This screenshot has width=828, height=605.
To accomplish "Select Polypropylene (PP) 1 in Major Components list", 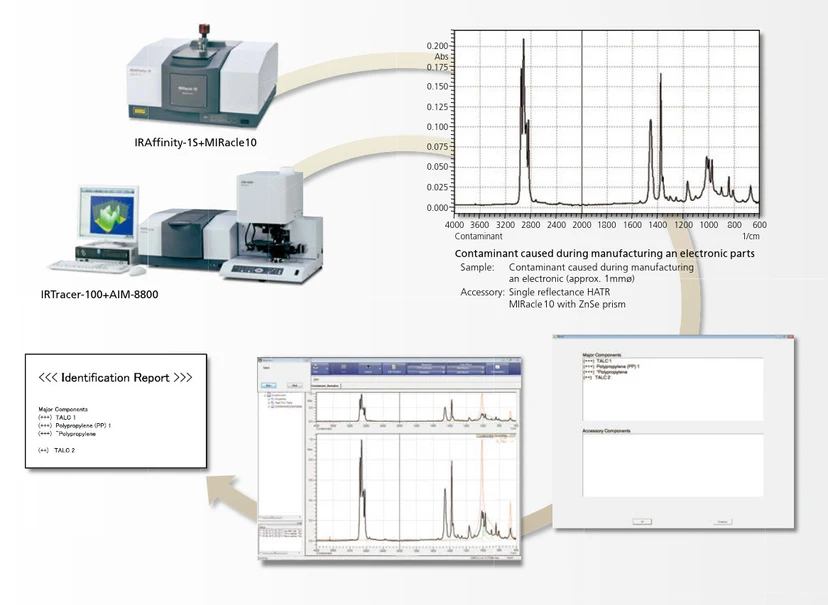I will point(618,367).
